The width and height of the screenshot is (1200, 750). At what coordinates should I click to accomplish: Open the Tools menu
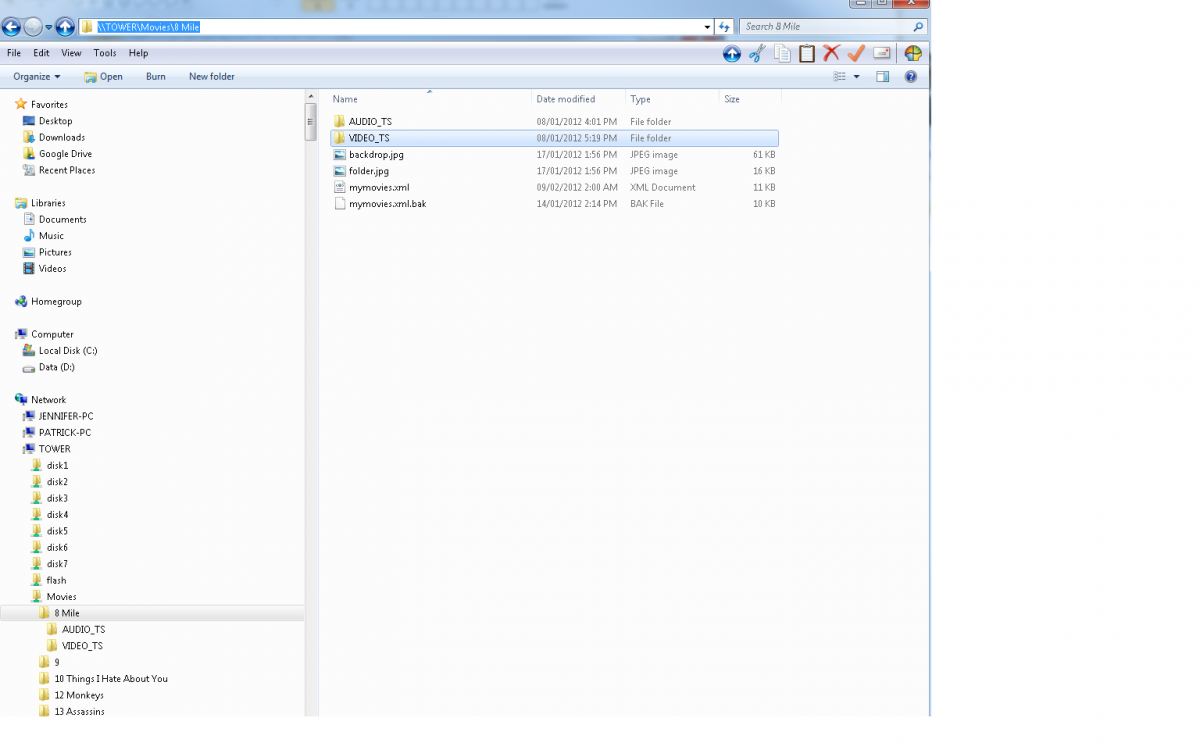click(105, 54)
